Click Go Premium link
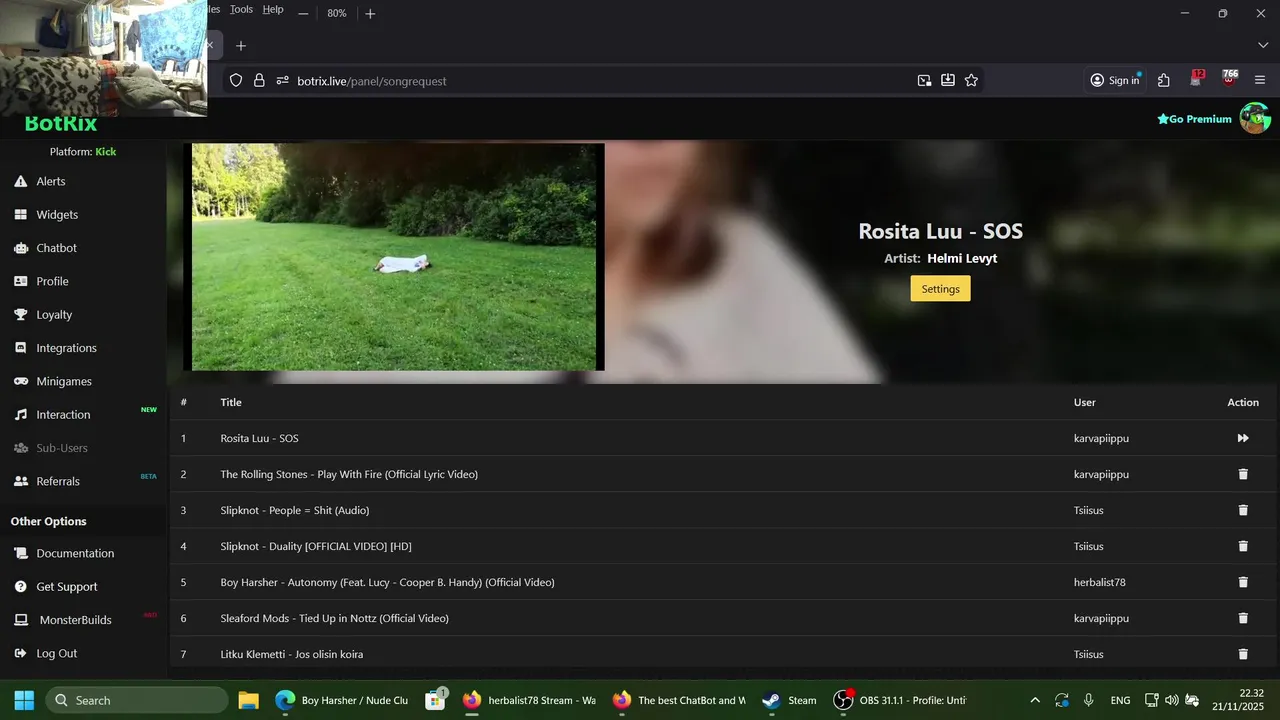The height and width of the screenshot is (720, 1280). click(x=1194, y=119)
